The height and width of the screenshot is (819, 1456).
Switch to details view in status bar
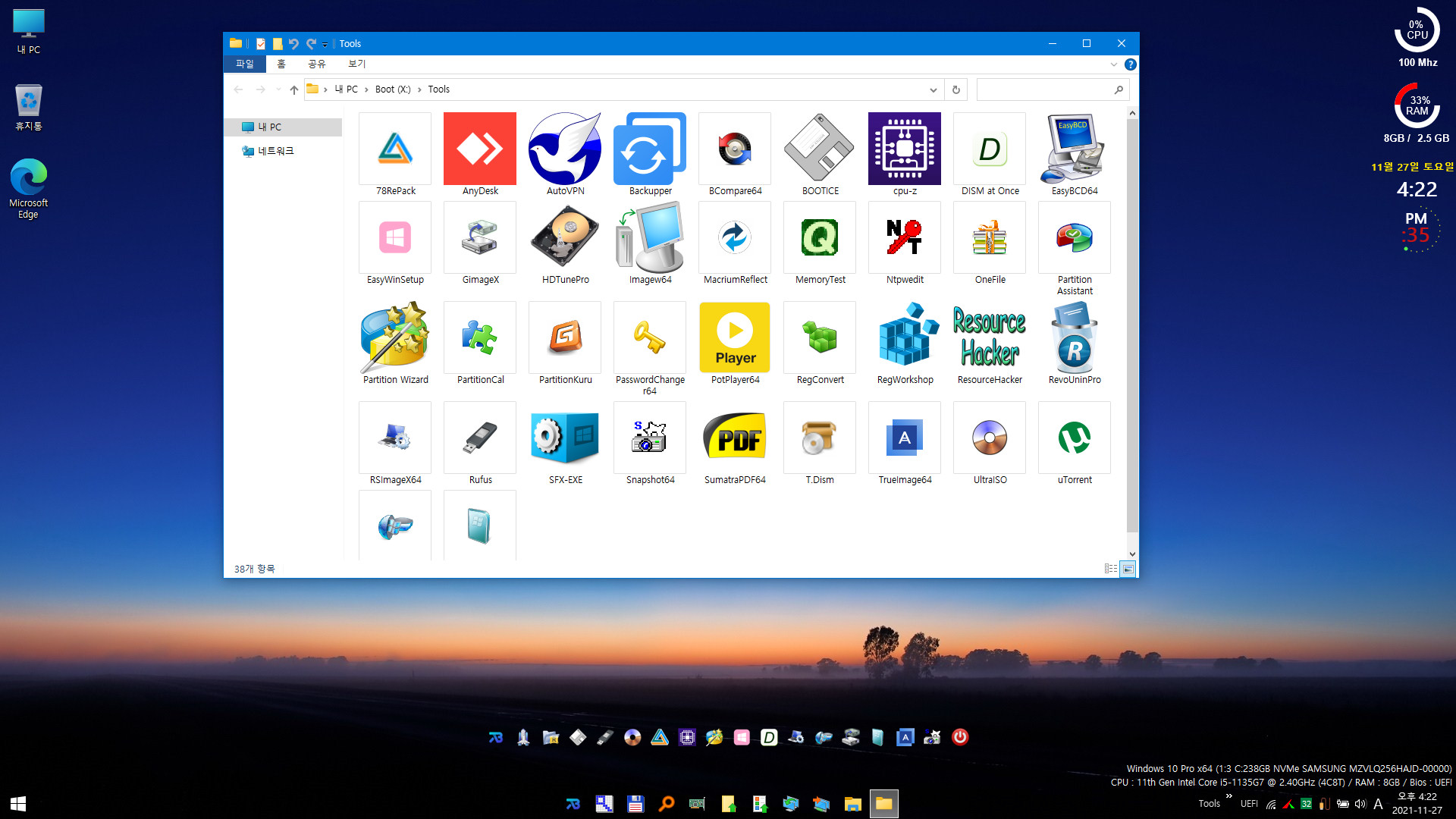click(x=1111, y=569)
